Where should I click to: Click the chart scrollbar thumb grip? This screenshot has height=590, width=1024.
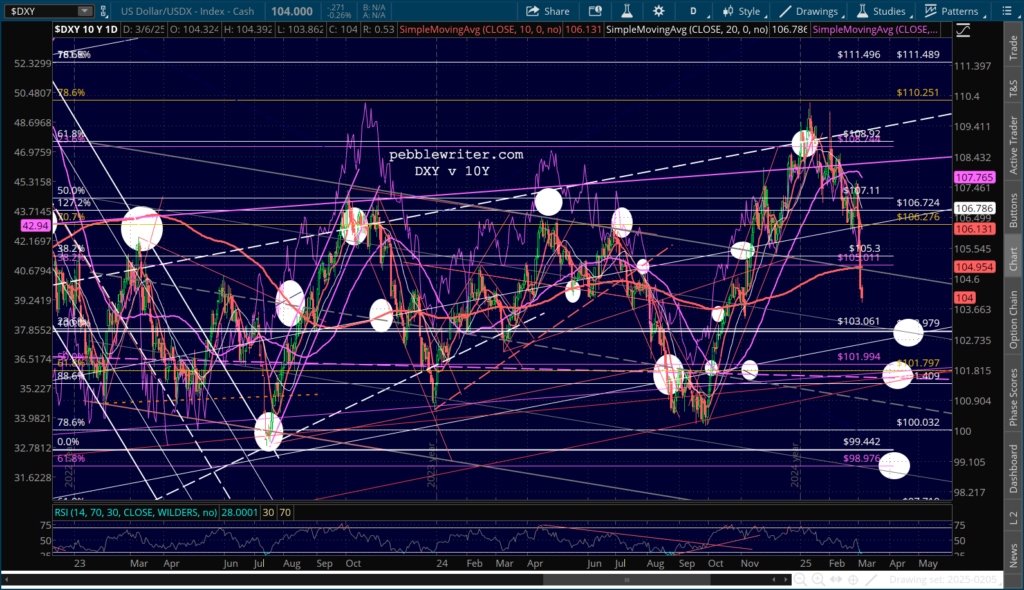627,580
